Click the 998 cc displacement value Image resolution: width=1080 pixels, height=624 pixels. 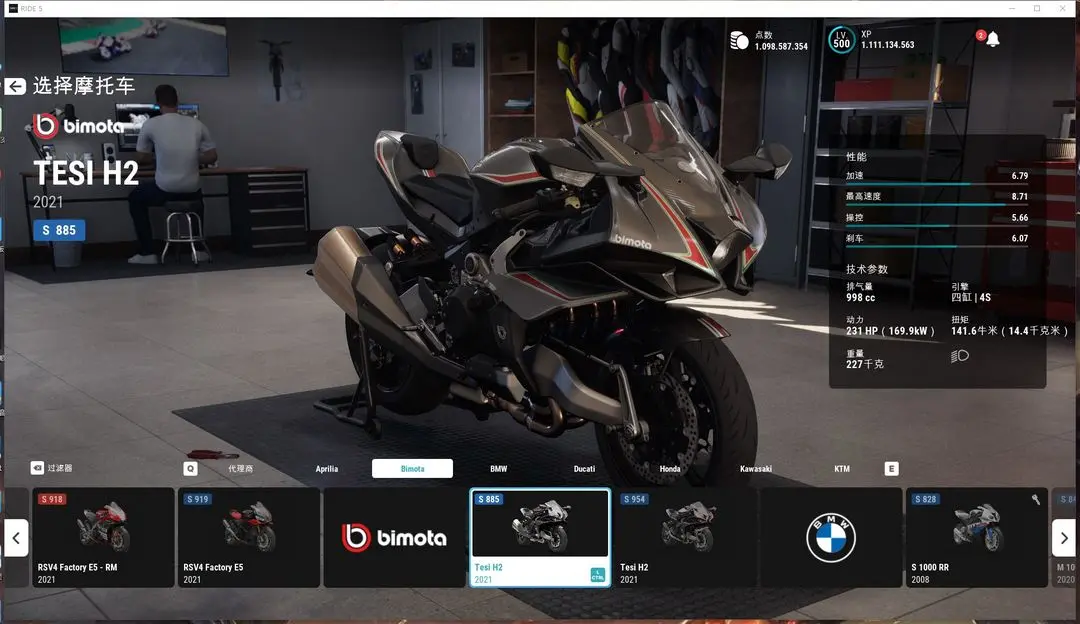pos(860,298)
